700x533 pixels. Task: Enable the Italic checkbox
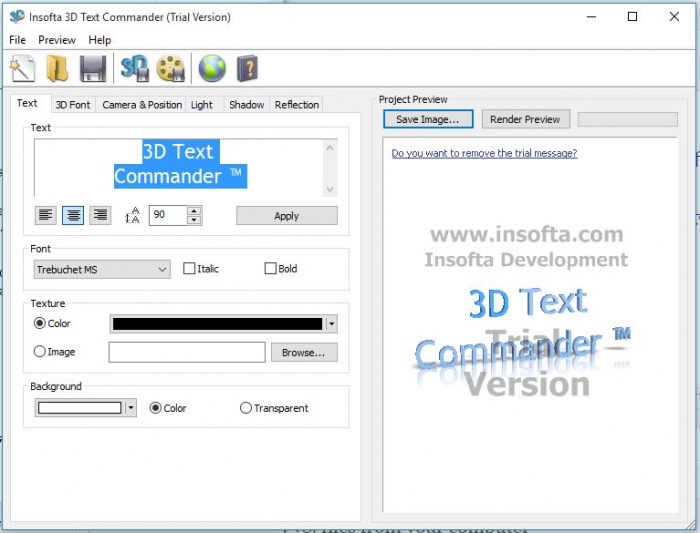point(189,268)
